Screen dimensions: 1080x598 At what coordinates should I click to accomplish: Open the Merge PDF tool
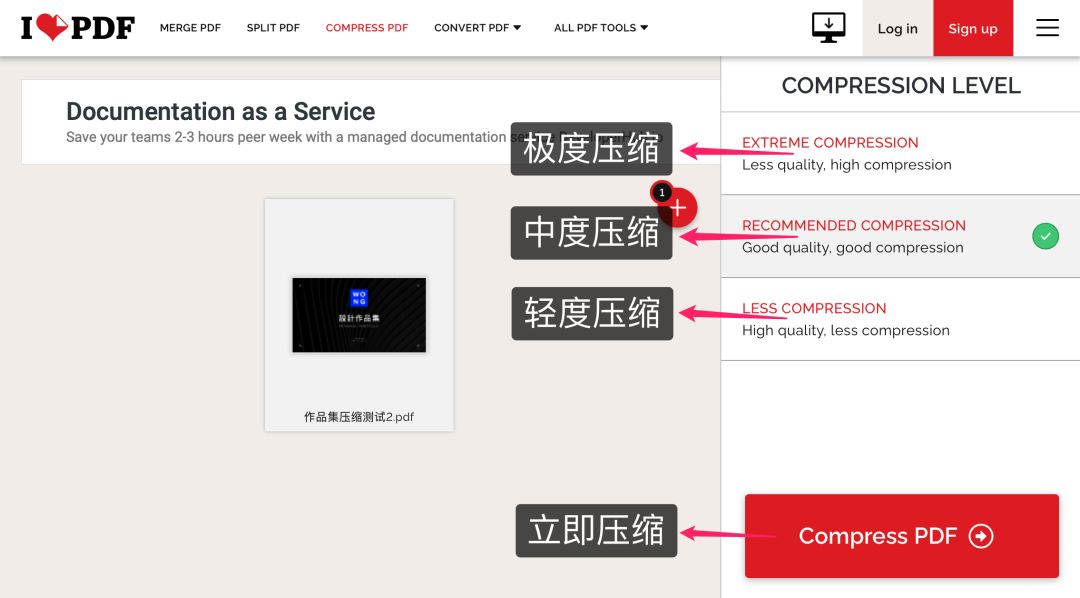point(190,28)
